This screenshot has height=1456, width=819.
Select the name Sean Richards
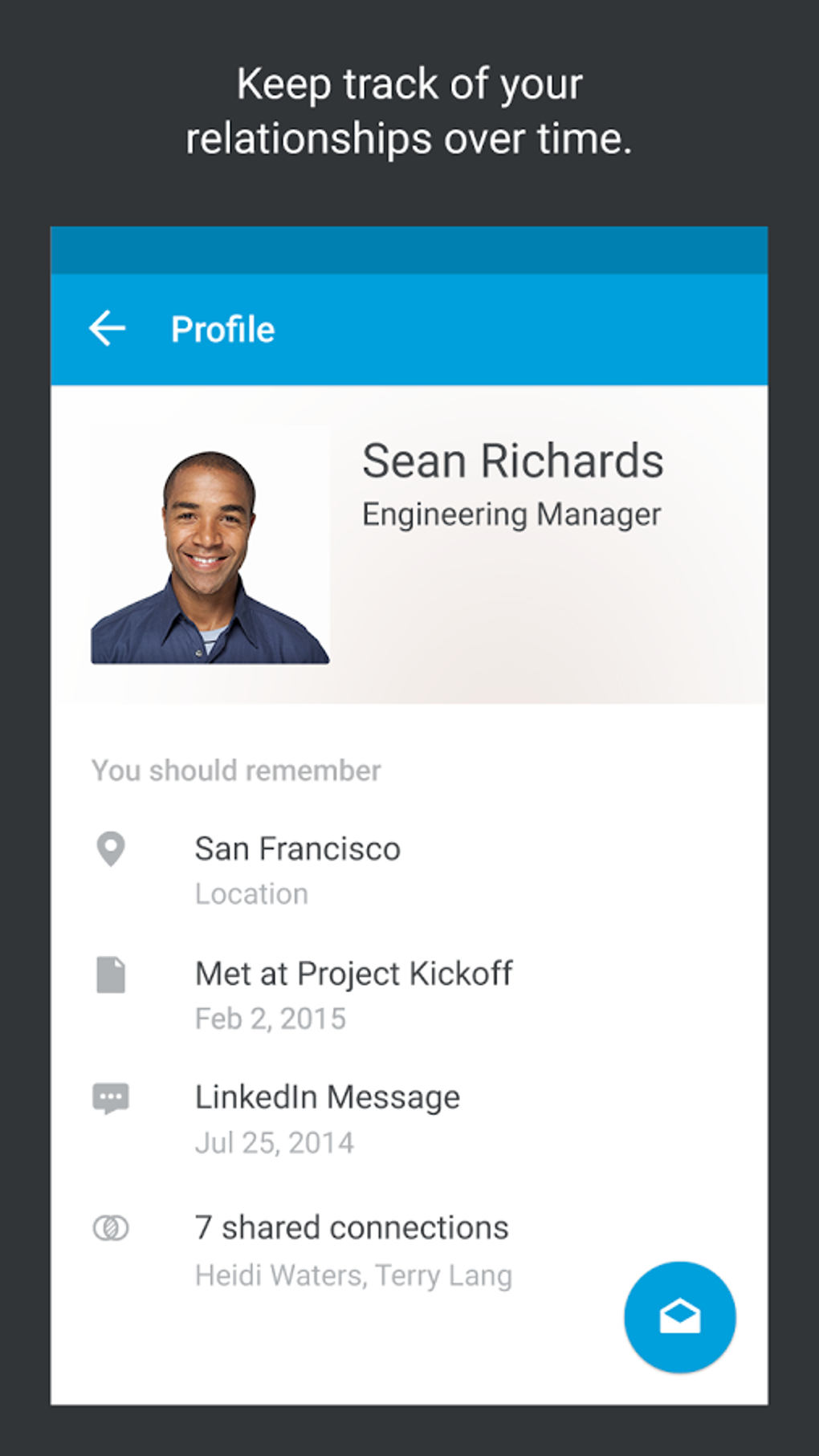pyautogui.click(x=512, y=462)
